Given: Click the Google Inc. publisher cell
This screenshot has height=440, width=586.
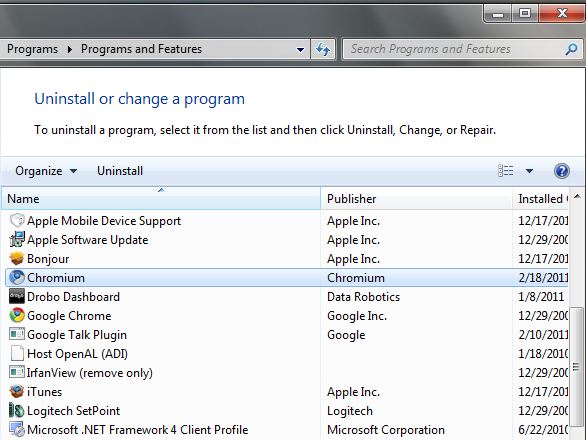Looking at the screenshot, I should [357, 316].
